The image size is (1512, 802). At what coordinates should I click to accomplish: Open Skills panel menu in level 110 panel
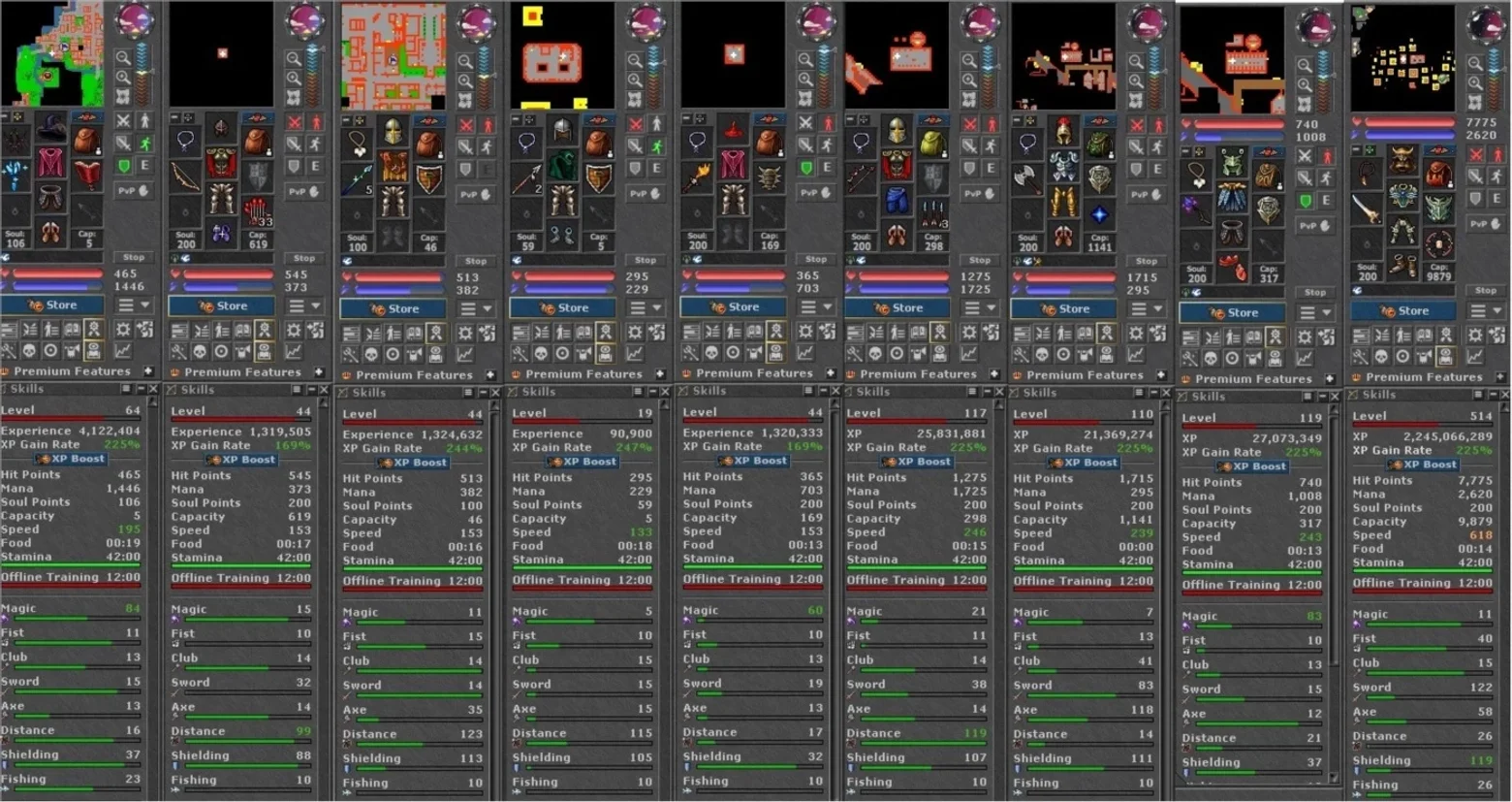click(x=1139, y=393)
